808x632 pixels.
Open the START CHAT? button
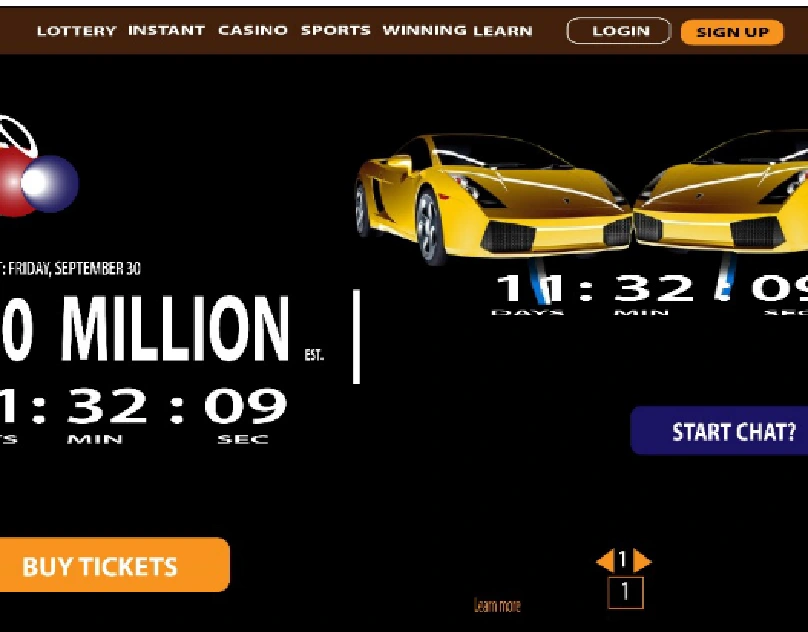(x=719, y=431)
